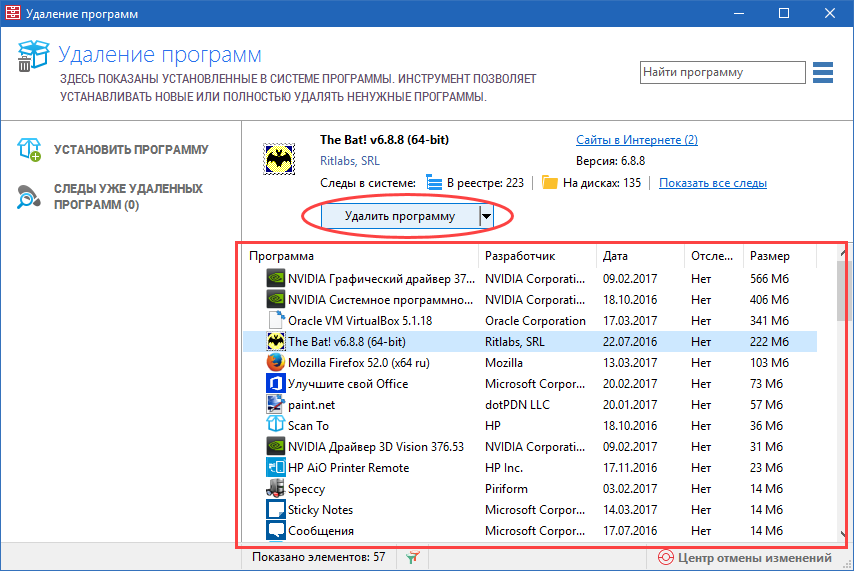854x571 pixels.
Task: Click the 406 Мб size cell
Action: click(769, 300)
